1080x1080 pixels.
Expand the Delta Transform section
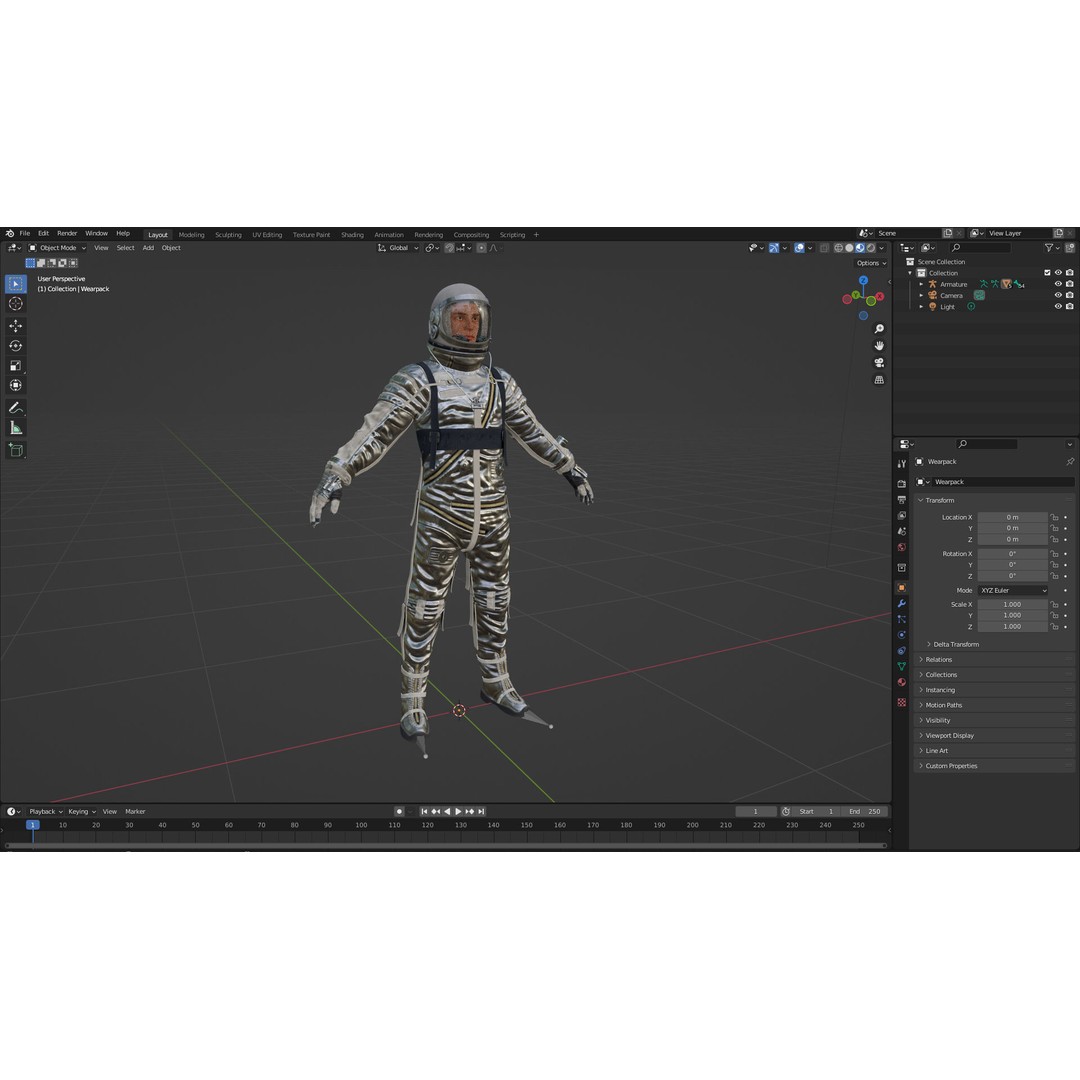pos(956,644)
